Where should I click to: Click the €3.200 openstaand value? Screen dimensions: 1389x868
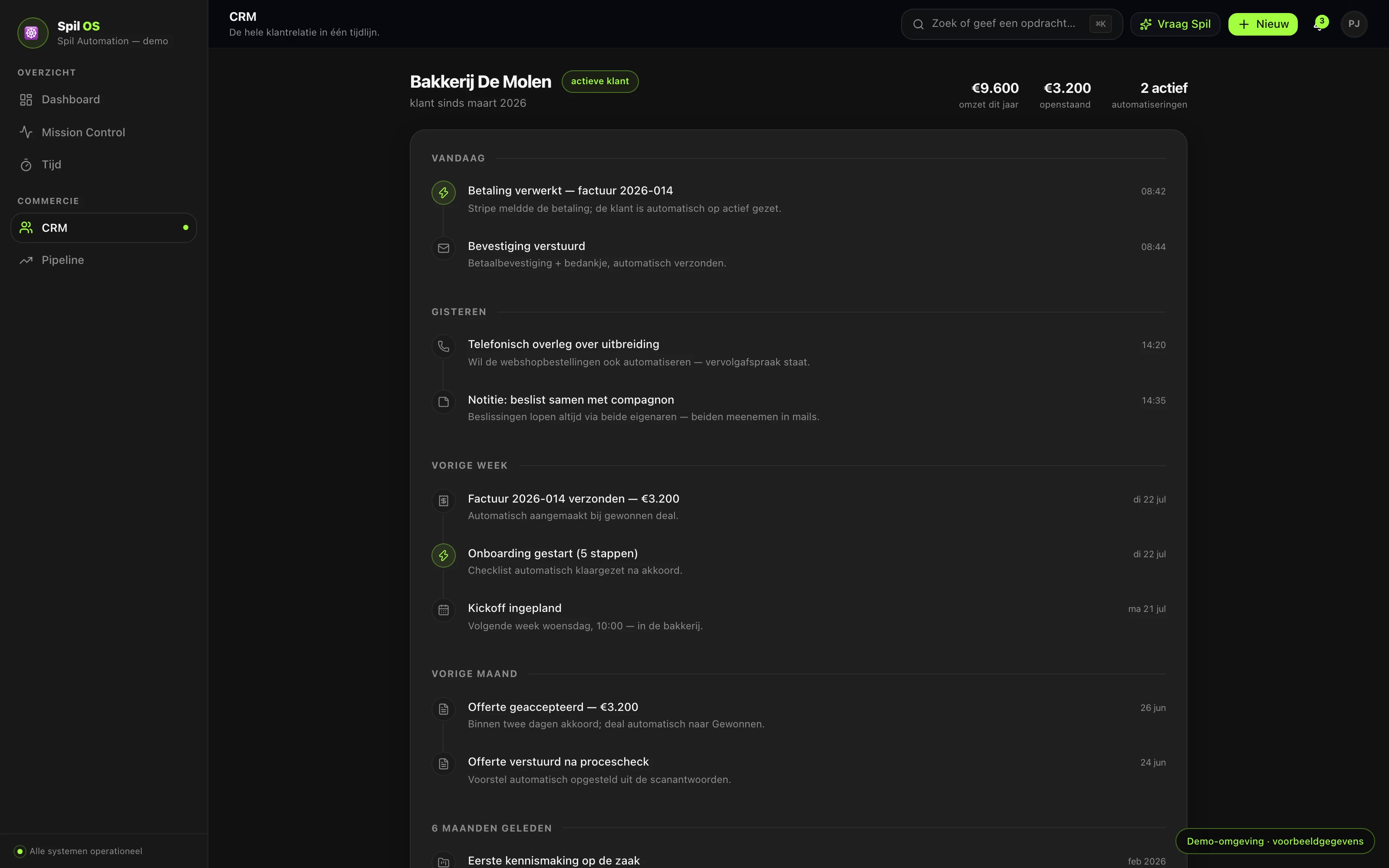[x=1067, y=89]
